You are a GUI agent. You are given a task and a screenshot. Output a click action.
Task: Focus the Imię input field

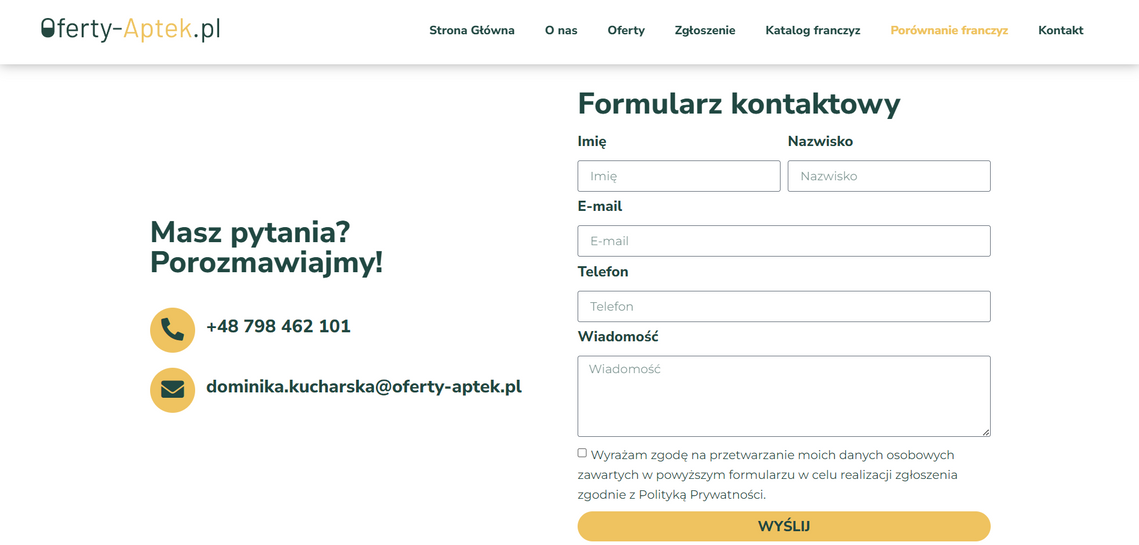tap(678, 176)
